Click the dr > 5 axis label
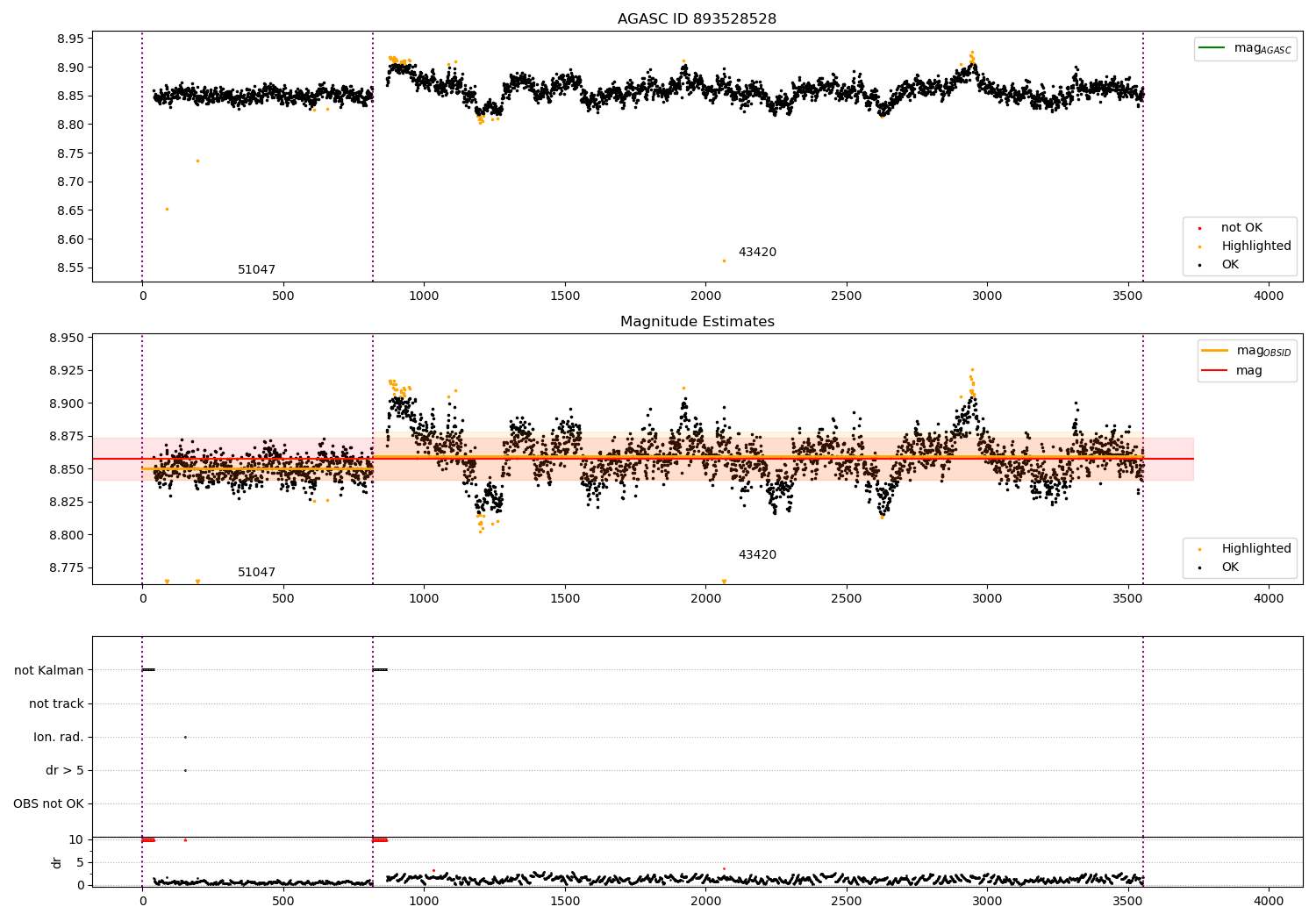This screenshot has width=1316, height=921. click(65, 771)
